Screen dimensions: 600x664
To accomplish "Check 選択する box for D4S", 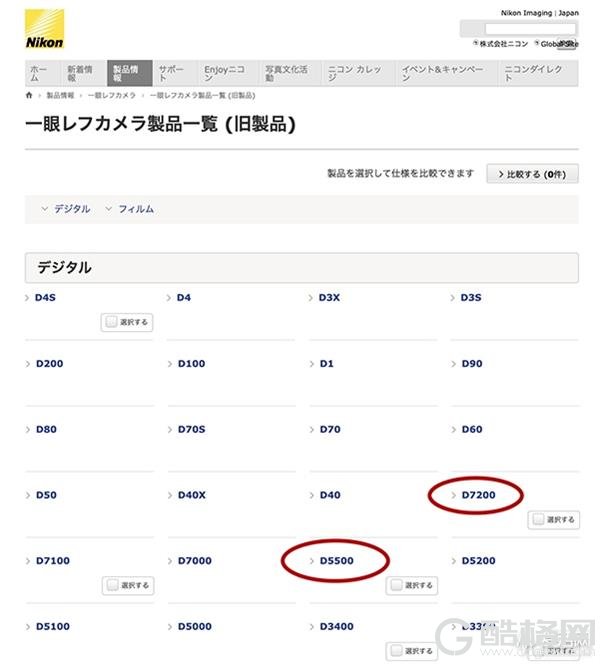I will (111, 322).
